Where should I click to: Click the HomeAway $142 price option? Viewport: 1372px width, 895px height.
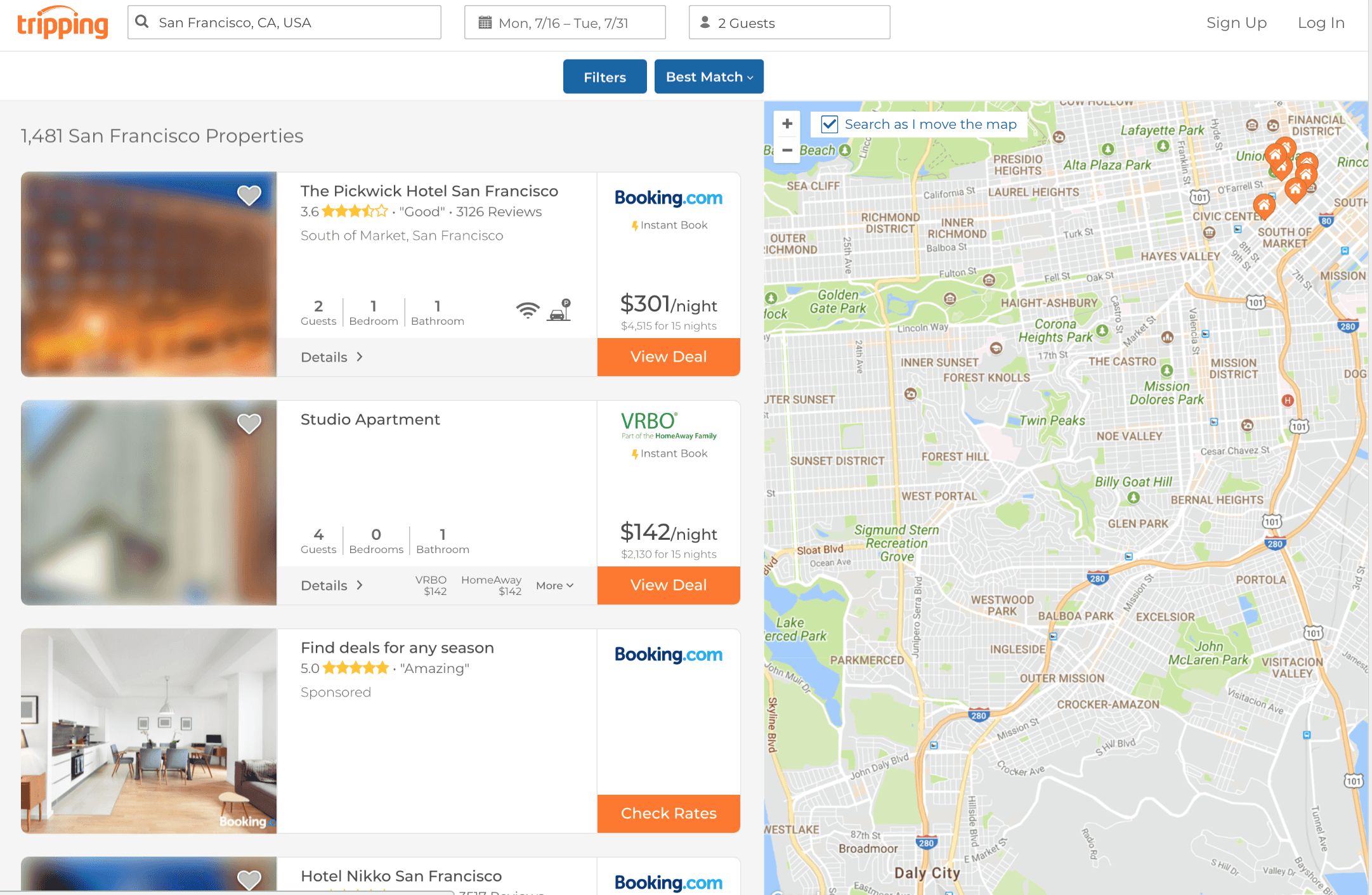tap(491, 585)
